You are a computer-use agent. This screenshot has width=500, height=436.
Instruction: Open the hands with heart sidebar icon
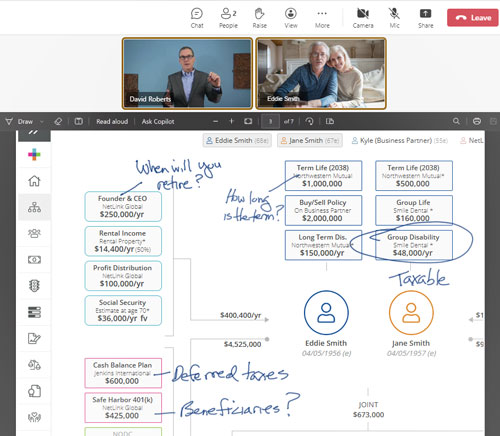tap(34, 417)
